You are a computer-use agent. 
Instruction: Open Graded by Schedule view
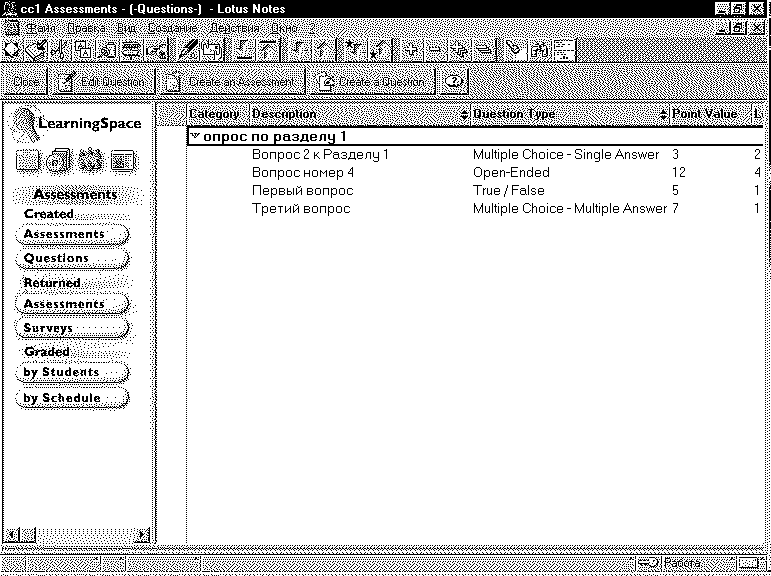pyautogui.click(x=72, y=398)
